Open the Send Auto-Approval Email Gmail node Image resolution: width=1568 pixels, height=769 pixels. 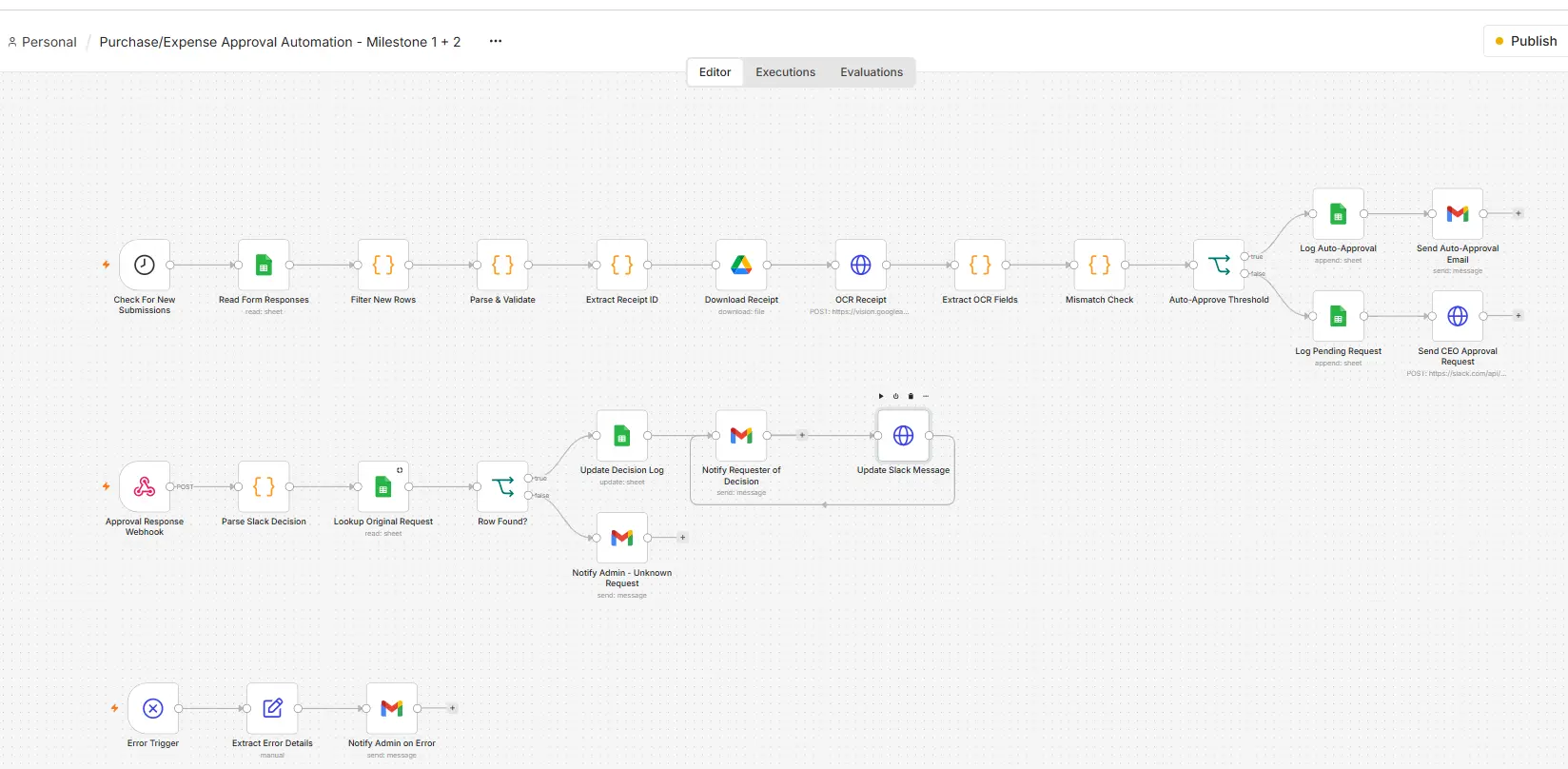1458,213
